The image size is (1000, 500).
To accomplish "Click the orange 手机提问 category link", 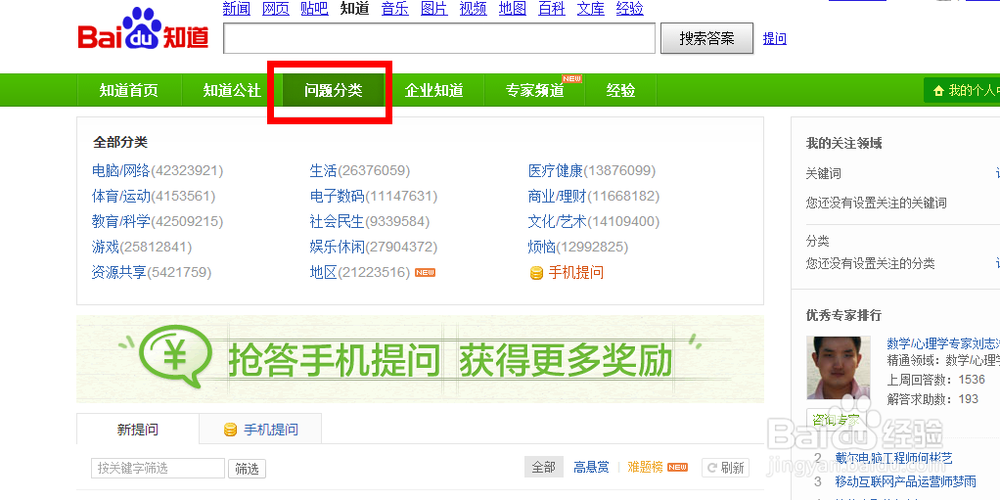I will click(576, 273).
